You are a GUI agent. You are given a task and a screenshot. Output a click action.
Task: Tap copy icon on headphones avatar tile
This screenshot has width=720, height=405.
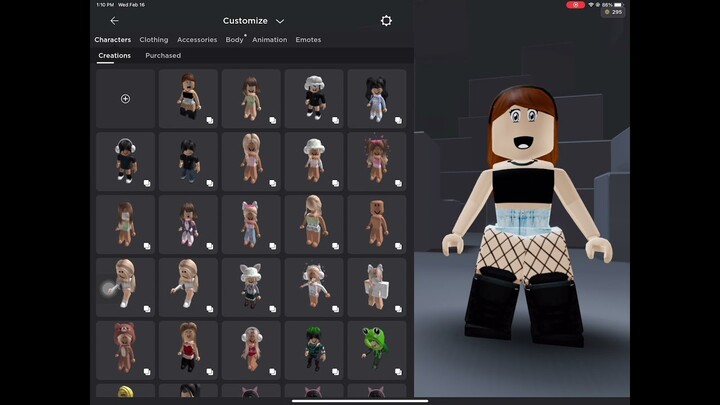(147, 183)
